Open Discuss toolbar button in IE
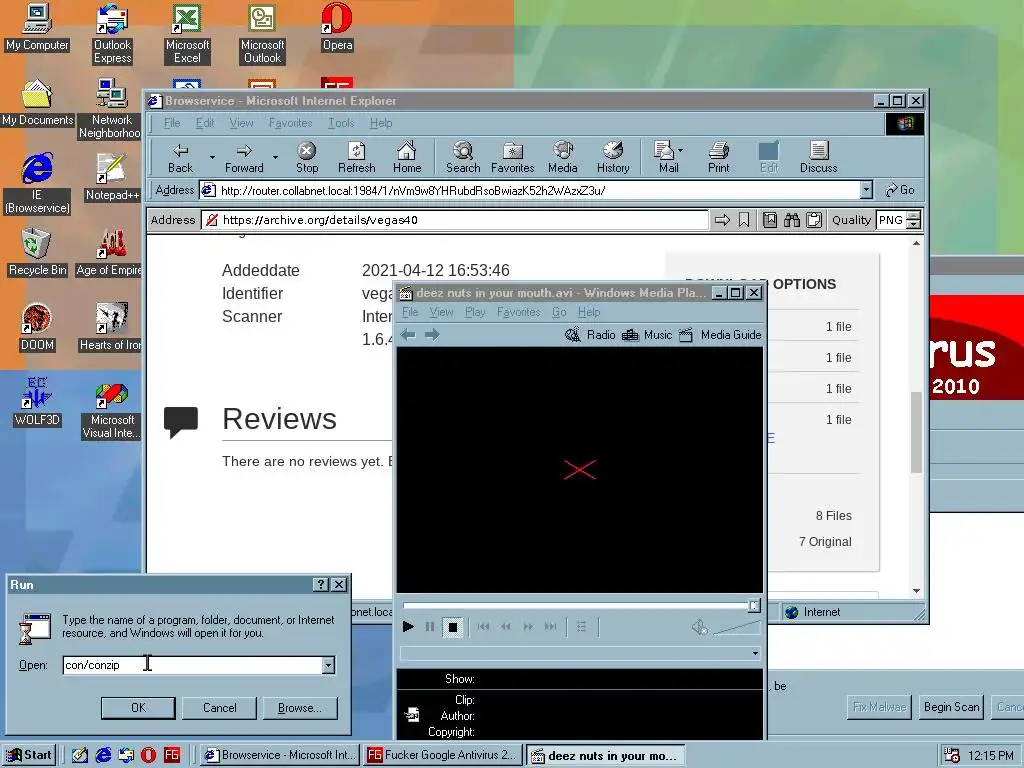Viewport: 1024px width, 768px height. 818,158
